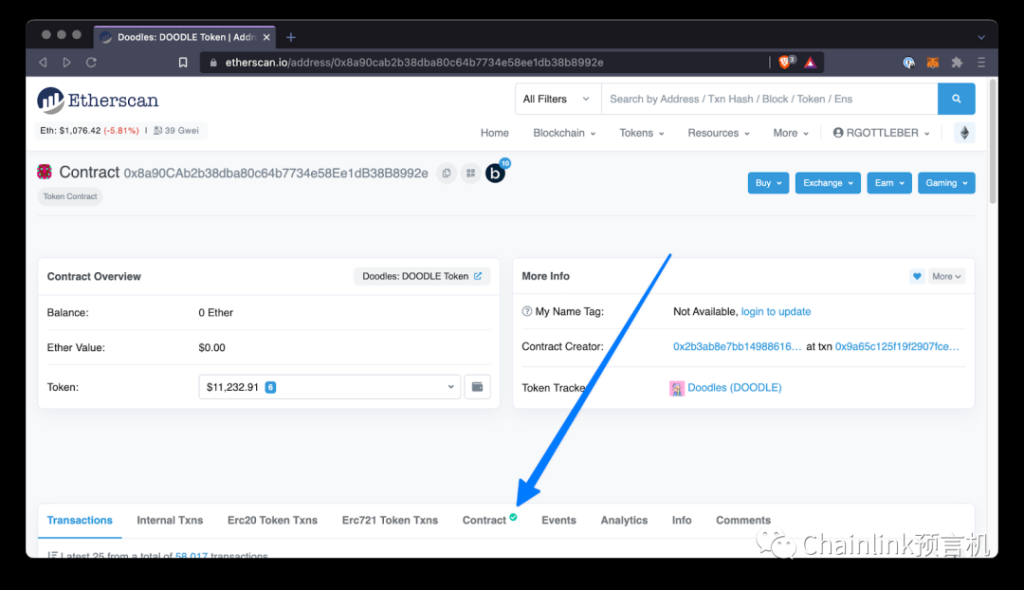The height and width of the screenshot is (590, 1024).
Task: Bookmark this page in the toolbar
Action: [183, 62]
